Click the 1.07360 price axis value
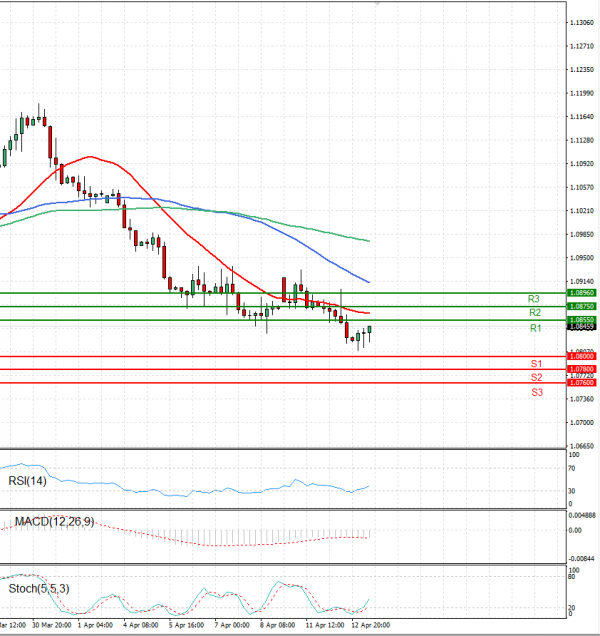Image resolution: width=600 pixels, height=636 pixels. (582, 399)
